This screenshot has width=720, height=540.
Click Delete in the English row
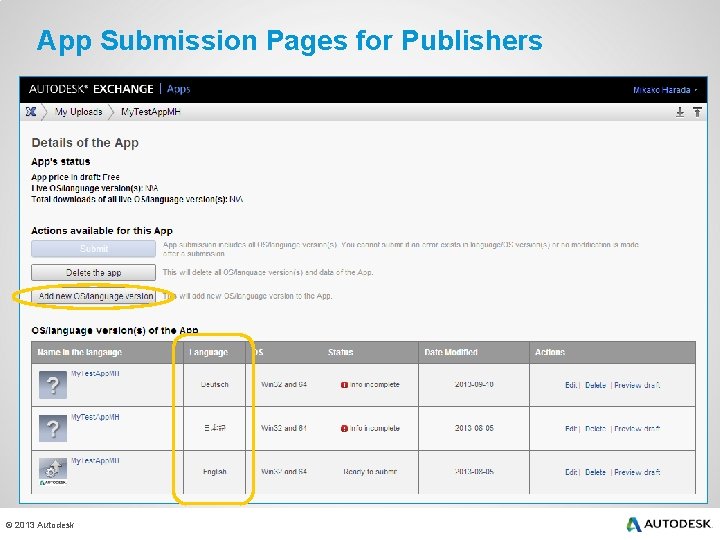click(596, 472)
